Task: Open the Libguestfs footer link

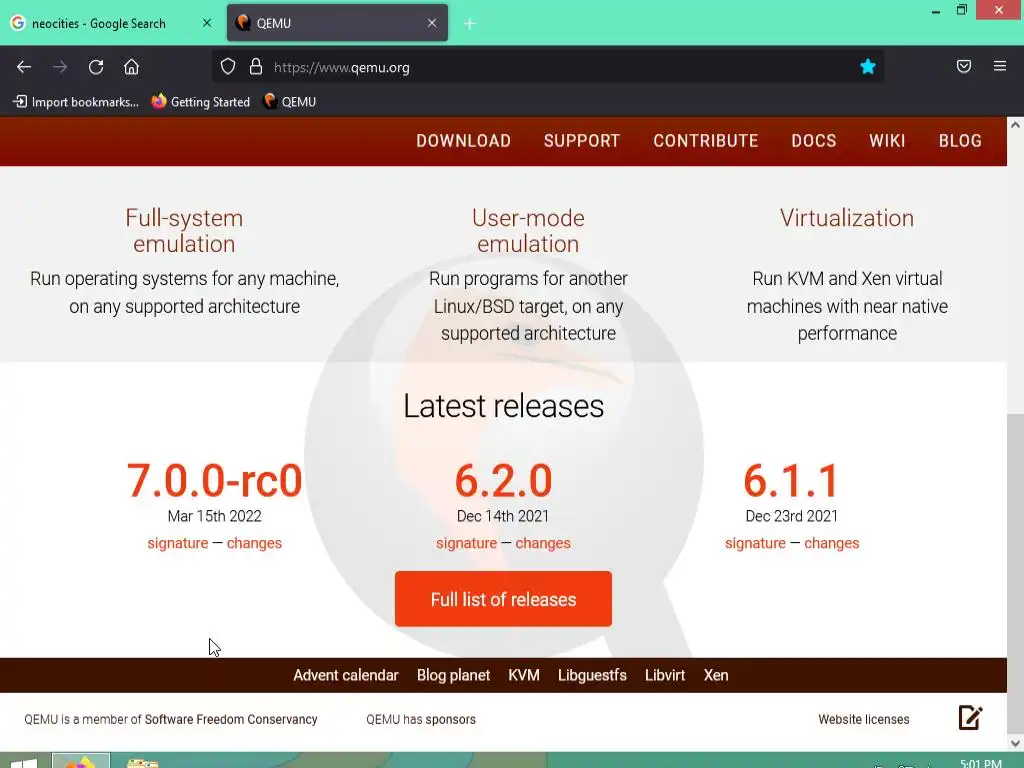Action: (x=592, y=675)
